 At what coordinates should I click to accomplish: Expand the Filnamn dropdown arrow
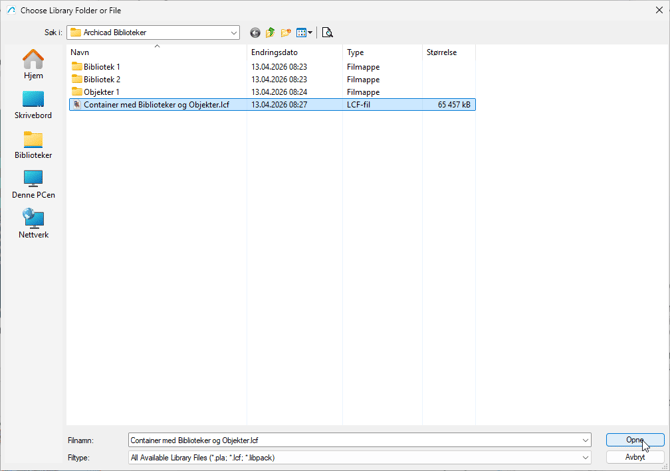click(585, 440)
